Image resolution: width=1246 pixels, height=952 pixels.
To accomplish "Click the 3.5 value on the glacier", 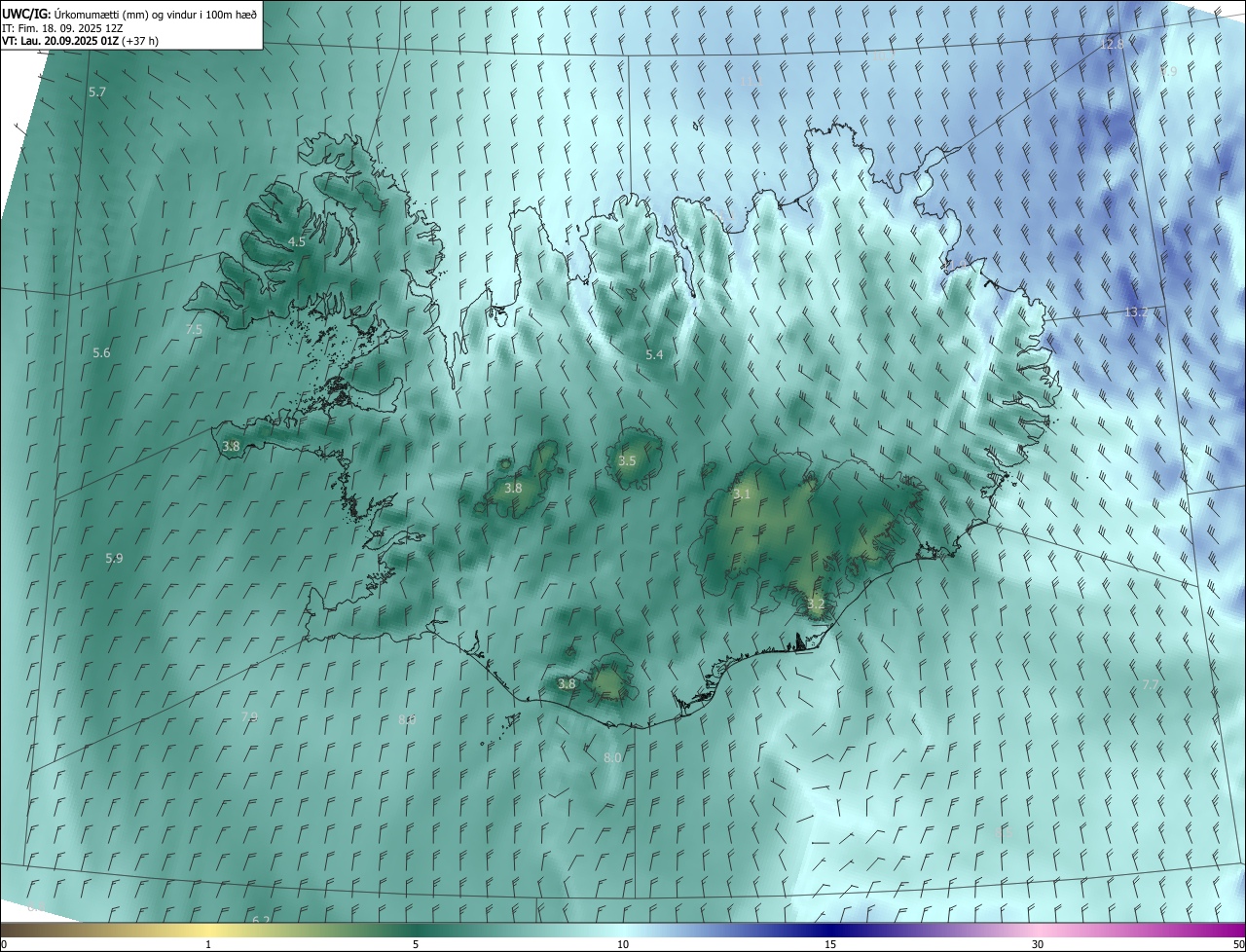I will [x=627, y=460].
